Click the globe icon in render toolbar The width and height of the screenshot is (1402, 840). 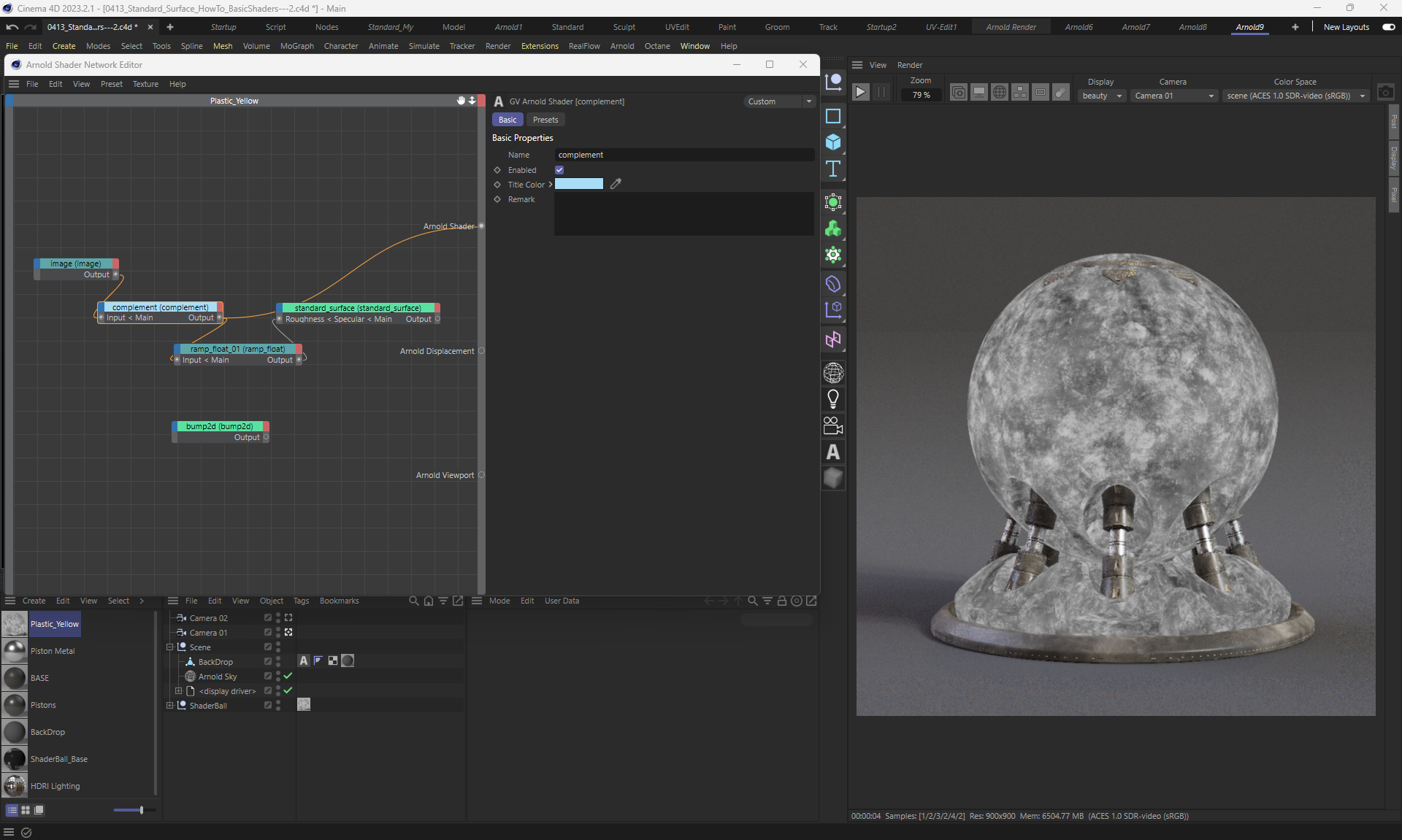pos(1000,93)
